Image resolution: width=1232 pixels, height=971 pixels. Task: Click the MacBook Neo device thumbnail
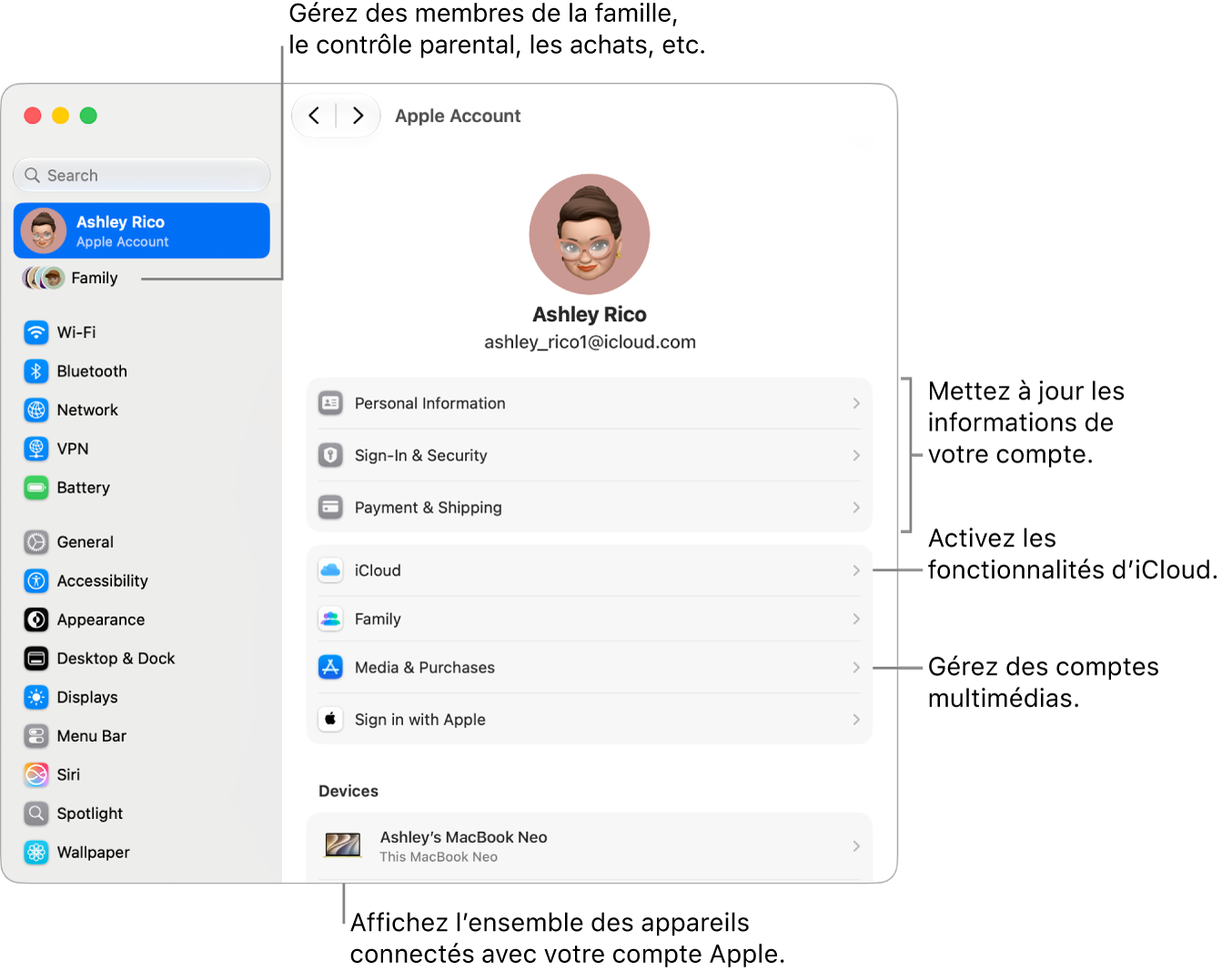click(x=343, y=846)
